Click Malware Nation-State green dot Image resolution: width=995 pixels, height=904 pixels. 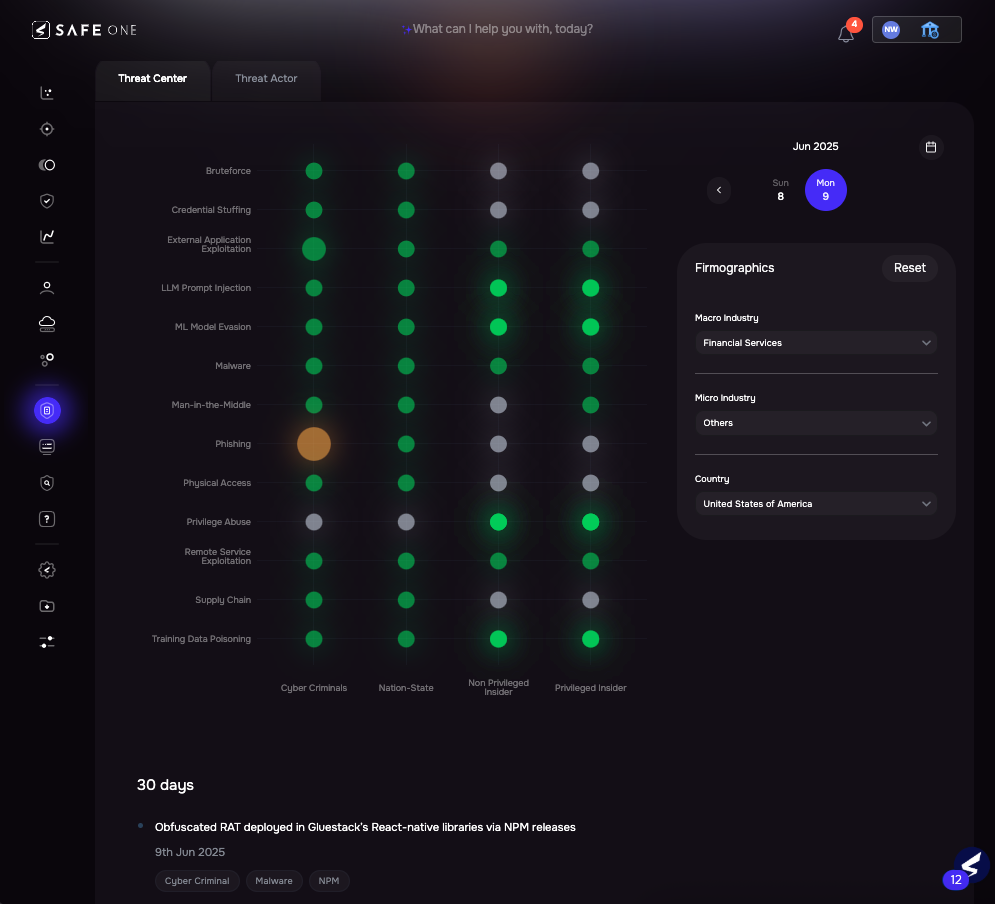[406, 366]
